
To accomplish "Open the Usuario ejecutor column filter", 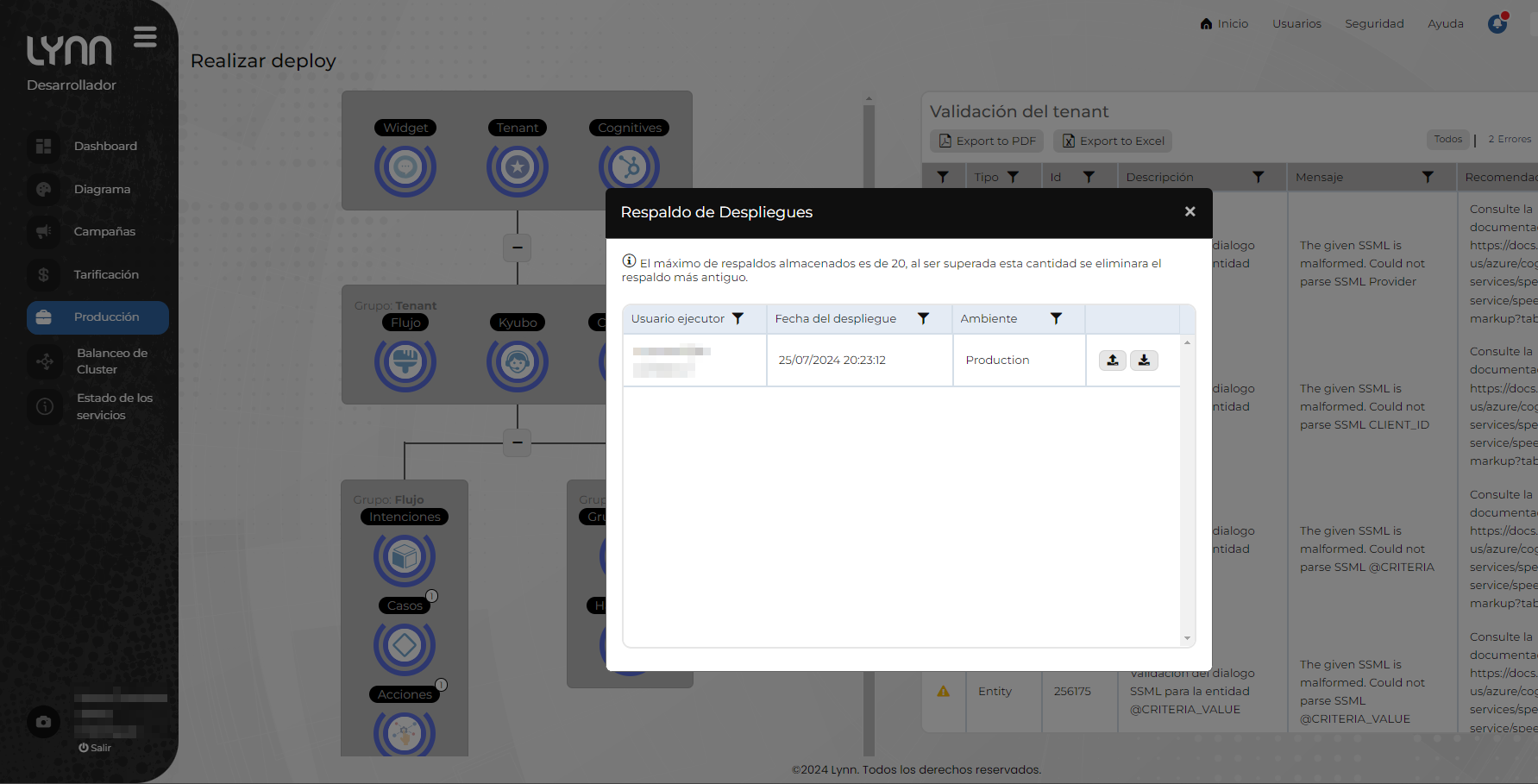I will click(738, 319).
